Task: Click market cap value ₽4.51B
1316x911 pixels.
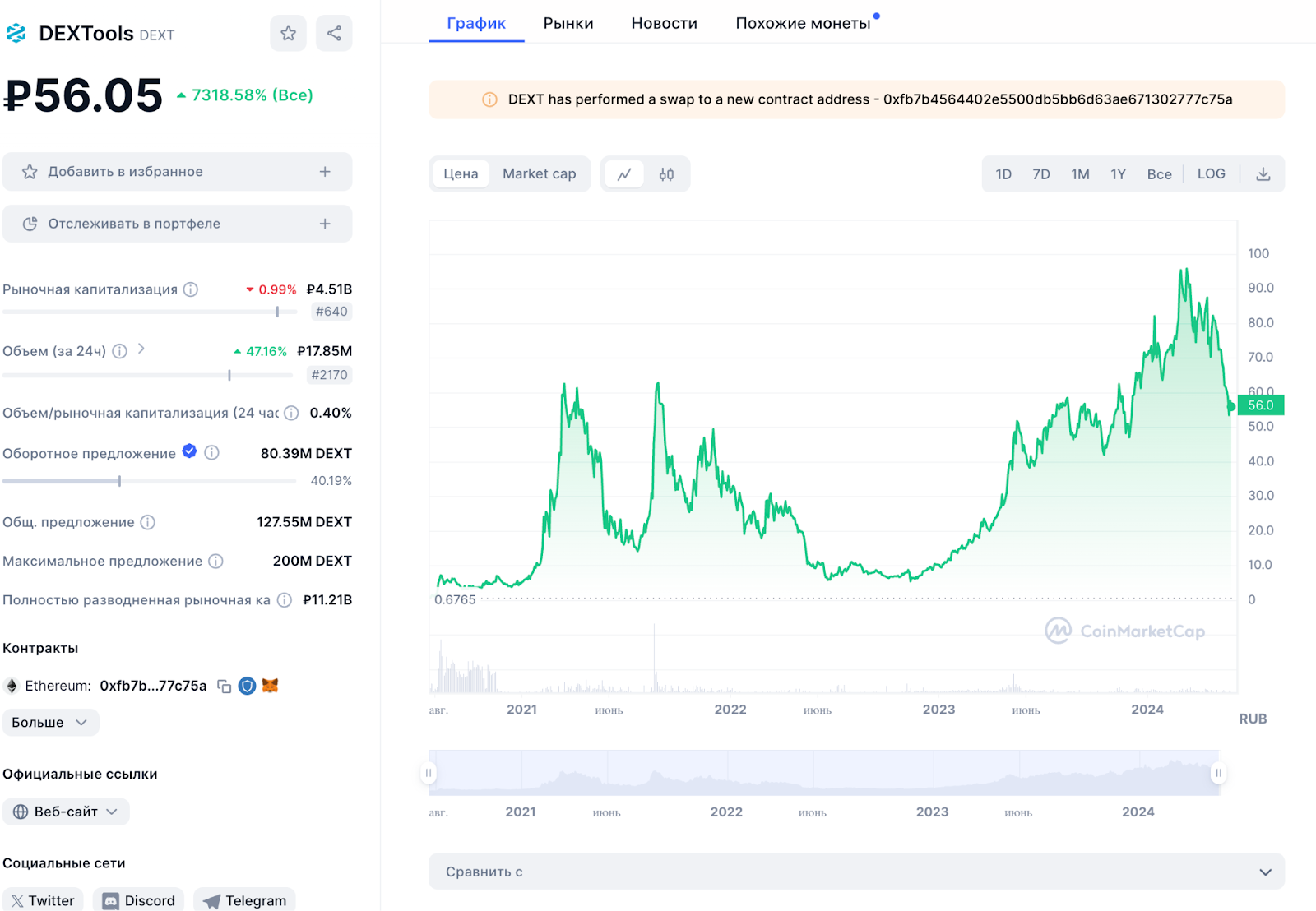Action: (x=329, y=289)
